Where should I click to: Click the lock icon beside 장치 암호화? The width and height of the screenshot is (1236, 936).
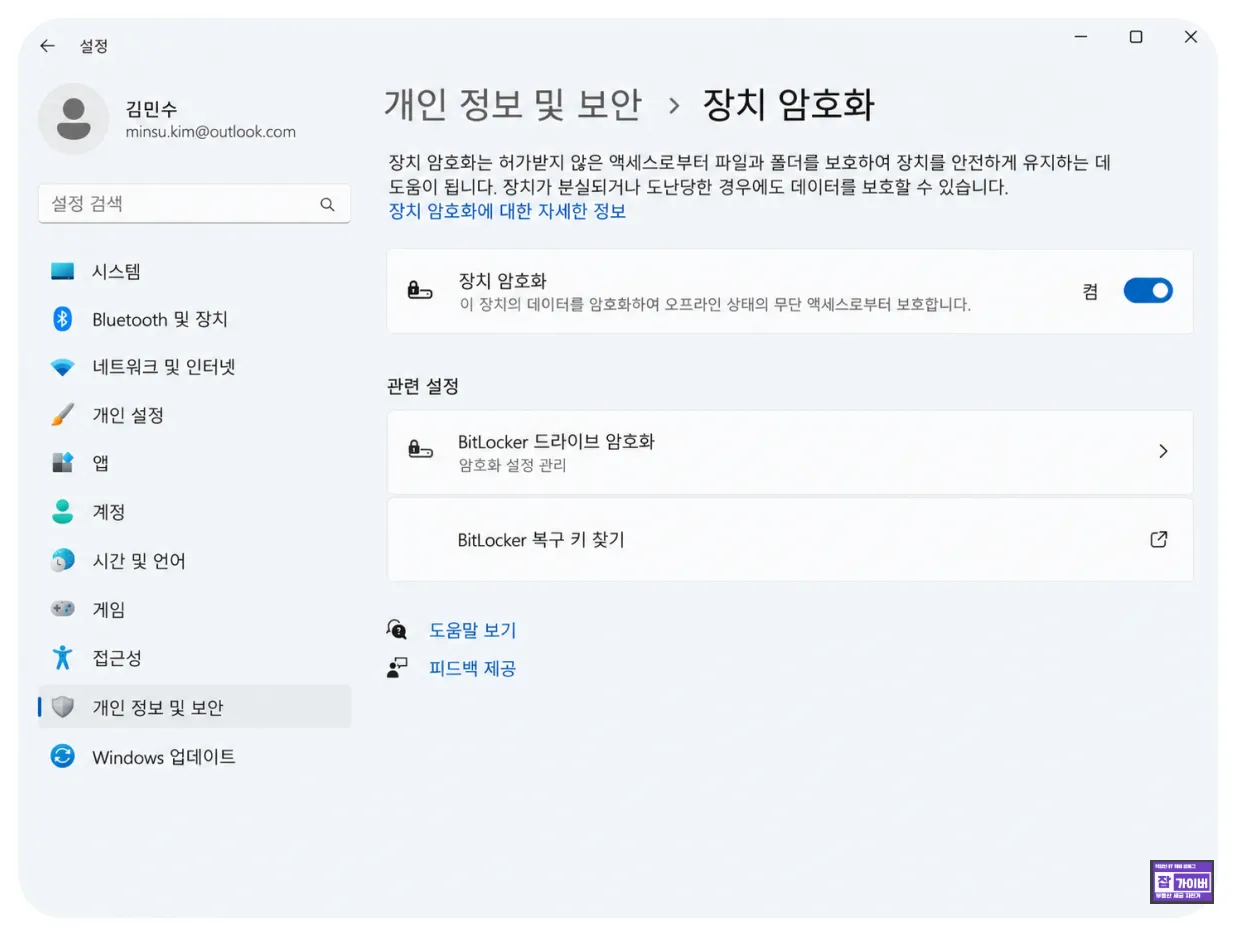[x=420, y=291]
